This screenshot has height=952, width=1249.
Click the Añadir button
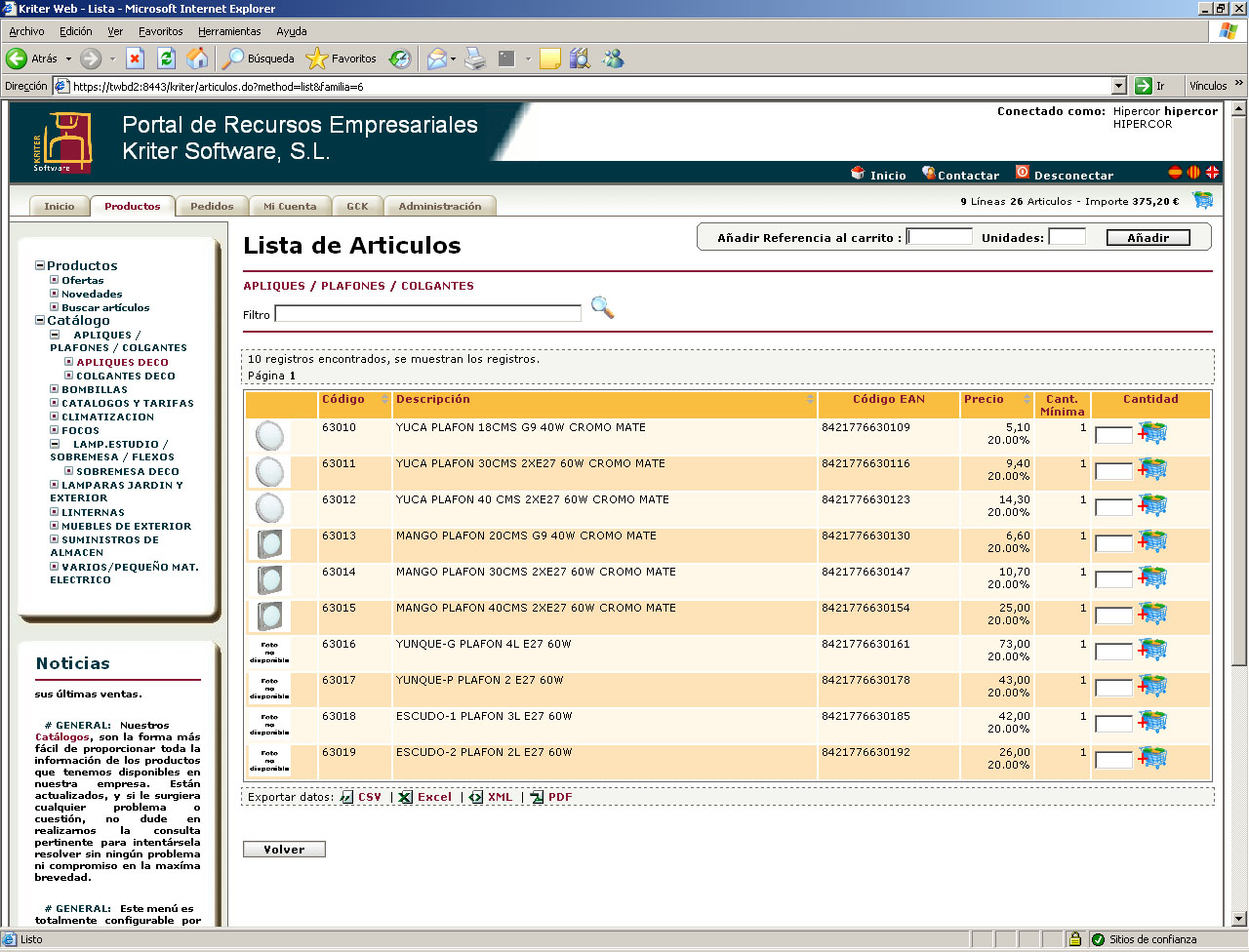point(1148,237)
